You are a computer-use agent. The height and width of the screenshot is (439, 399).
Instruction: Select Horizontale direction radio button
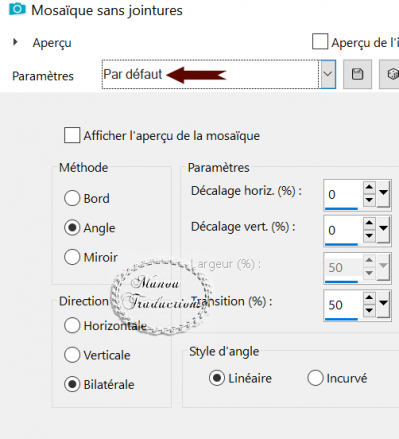(x=72, y=325)
